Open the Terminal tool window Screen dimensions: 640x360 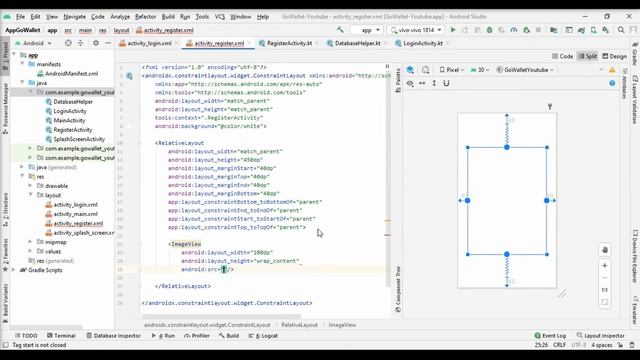click(61, 336)
